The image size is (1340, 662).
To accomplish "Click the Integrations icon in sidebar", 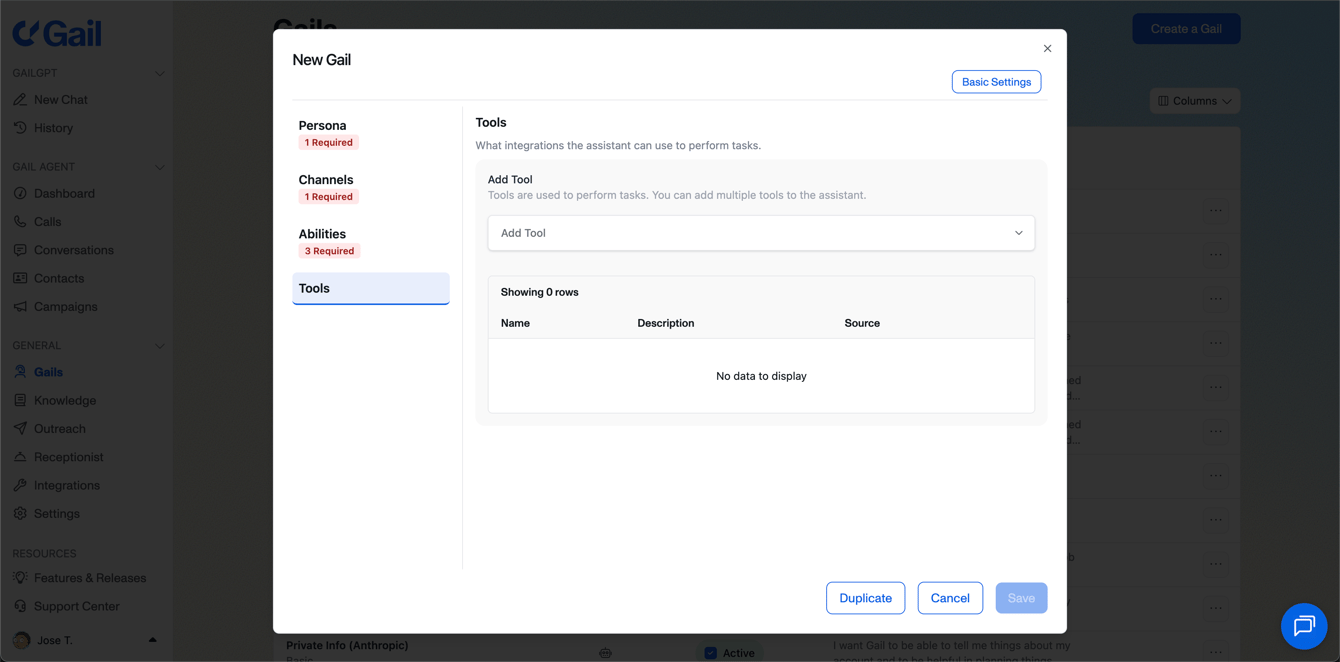I will pos(20,485).
